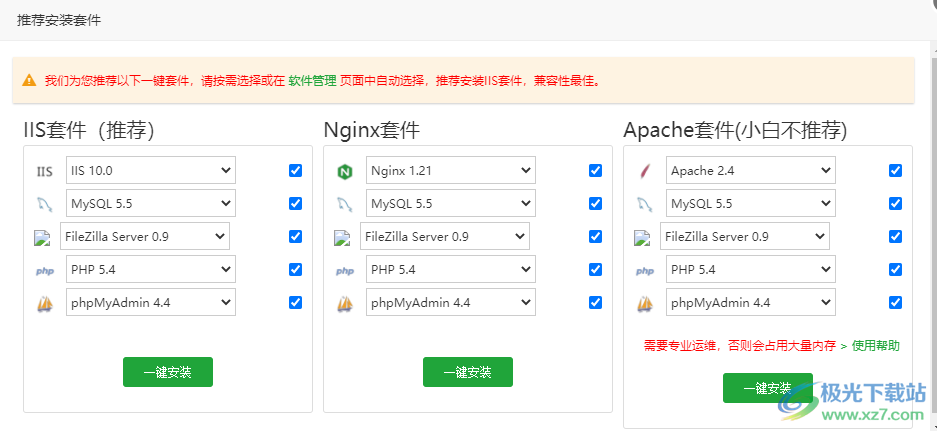Uncheck PHP 5.4 checkbox in Nginx suite
937x431 pixels.
point(595,269)
